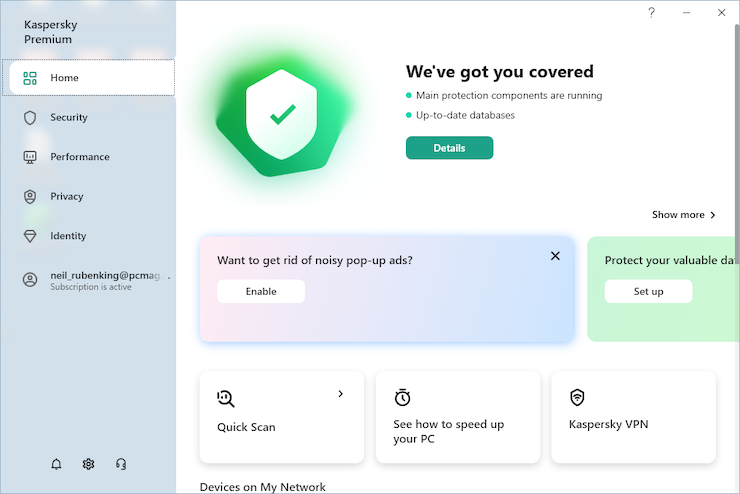Click 'Devices on My Network' heading
Image resolution: width=740 pixels, height=494 pixels.
point(262,487)
